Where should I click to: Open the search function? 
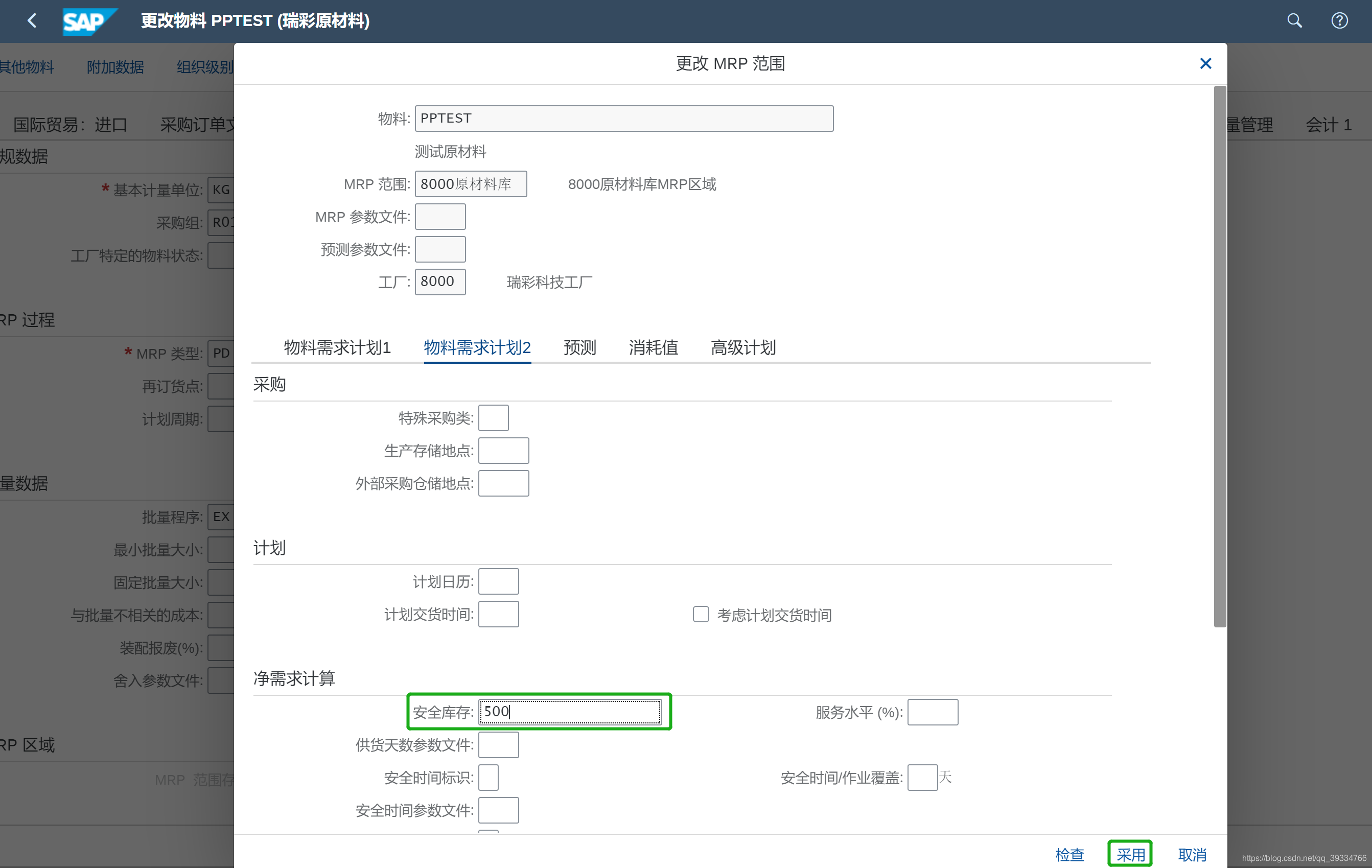coord(1294,20)
